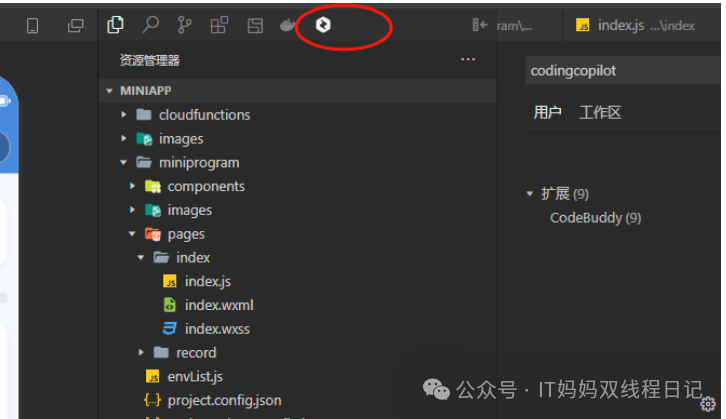
Task: Click the codingcopilot settings search field
Action: pyautogui.click(x=623, y=70)
